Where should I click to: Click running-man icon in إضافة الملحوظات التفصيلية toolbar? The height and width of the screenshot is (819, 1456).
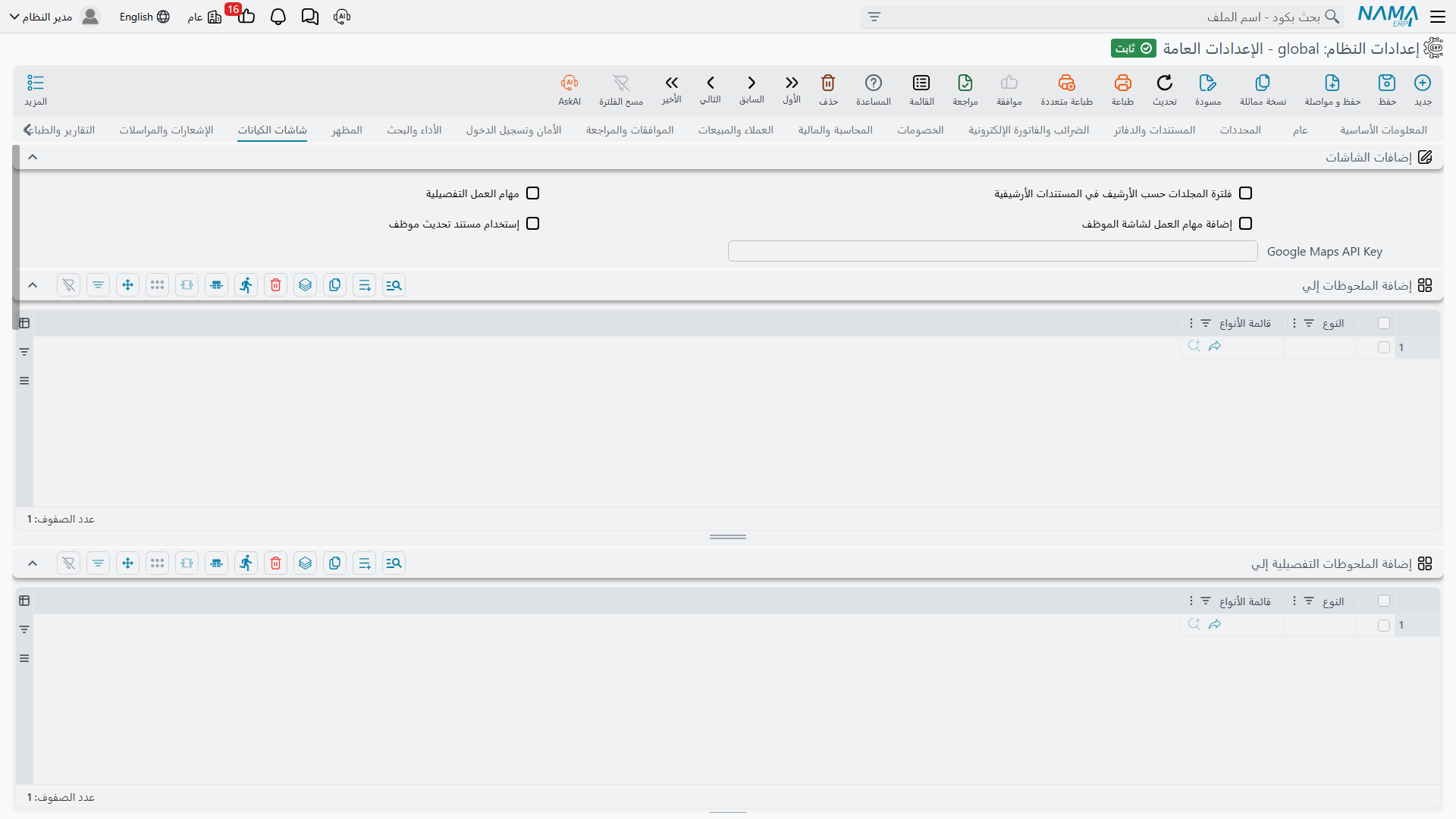point(246,563)
